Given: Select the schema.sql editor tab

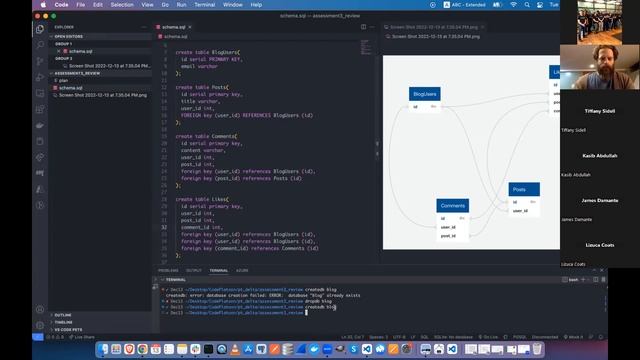Looking at the screenshot, I should [x=173, y=27].
